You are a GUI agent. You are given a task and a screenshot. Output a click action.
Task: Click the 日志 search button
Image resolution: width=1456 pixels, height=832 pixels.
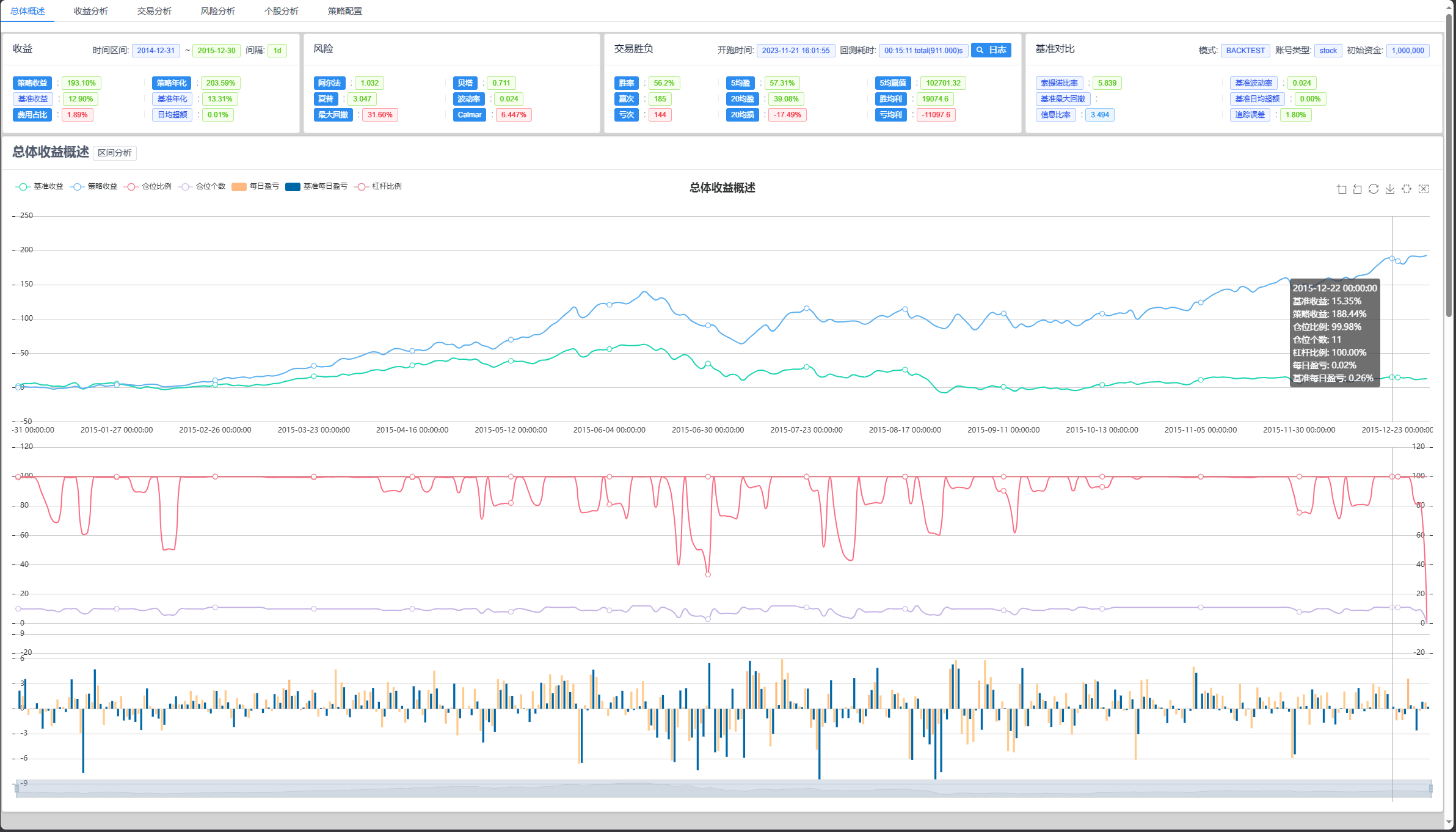coord(991,50)
